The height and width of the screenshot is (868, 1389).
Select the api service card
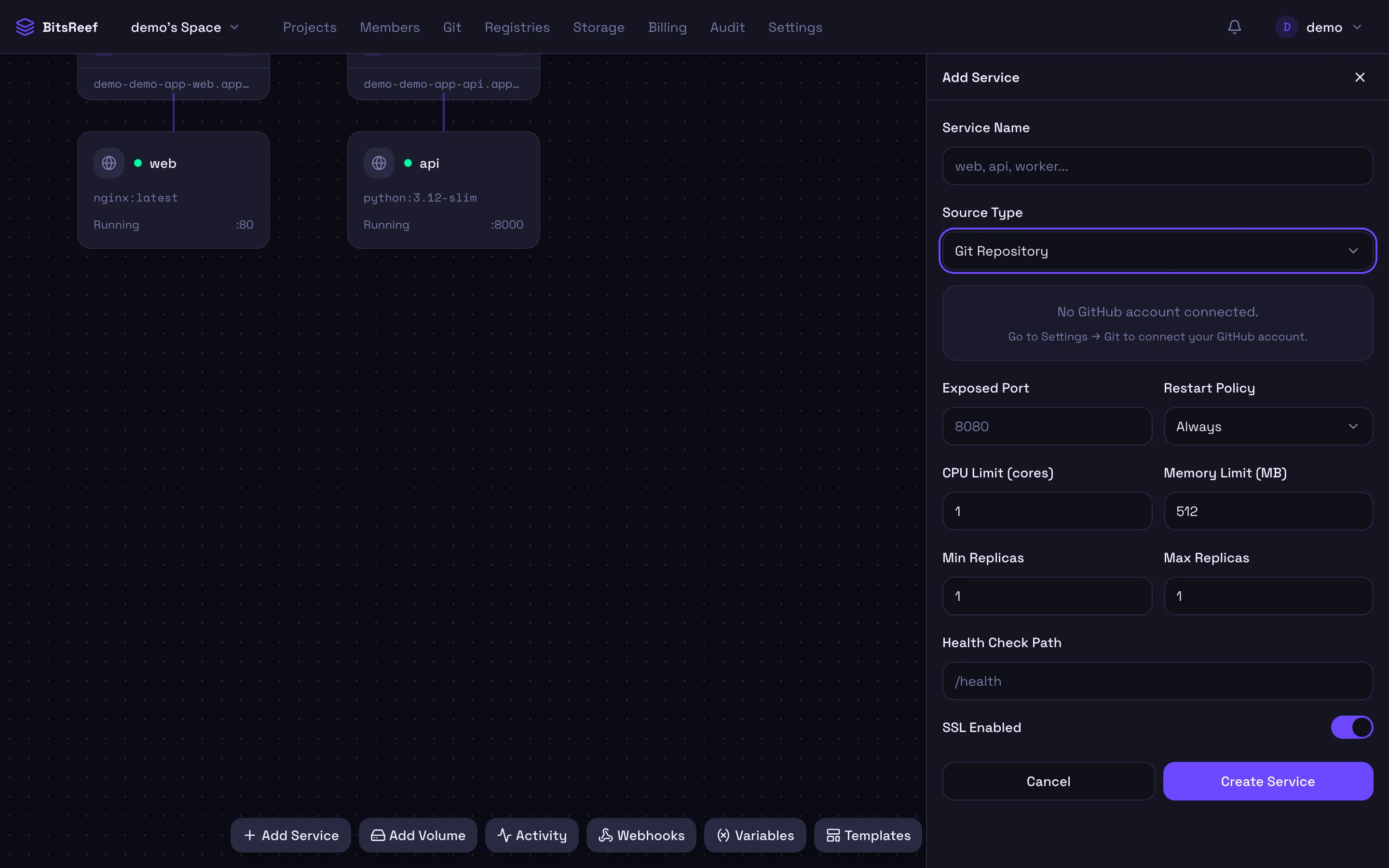coord(443,190)
